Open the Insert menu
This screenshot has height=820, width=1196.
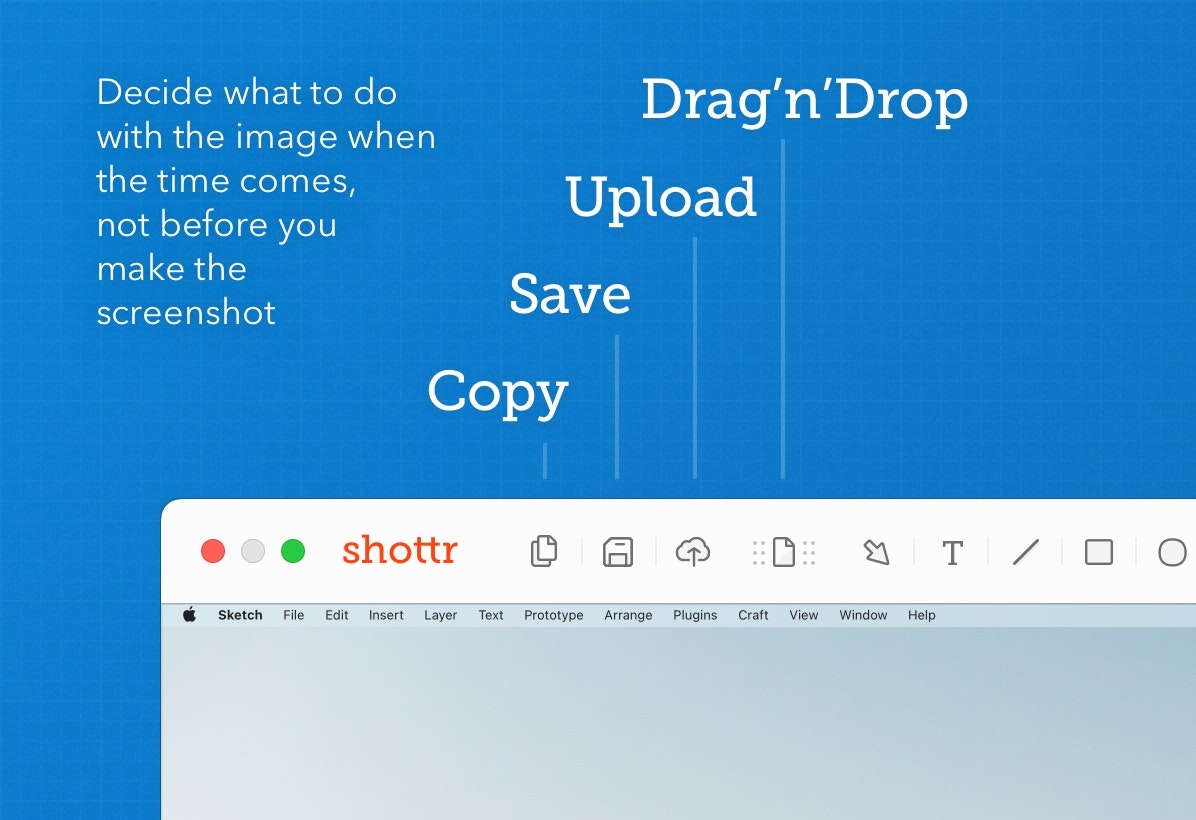tap(386, 615)
